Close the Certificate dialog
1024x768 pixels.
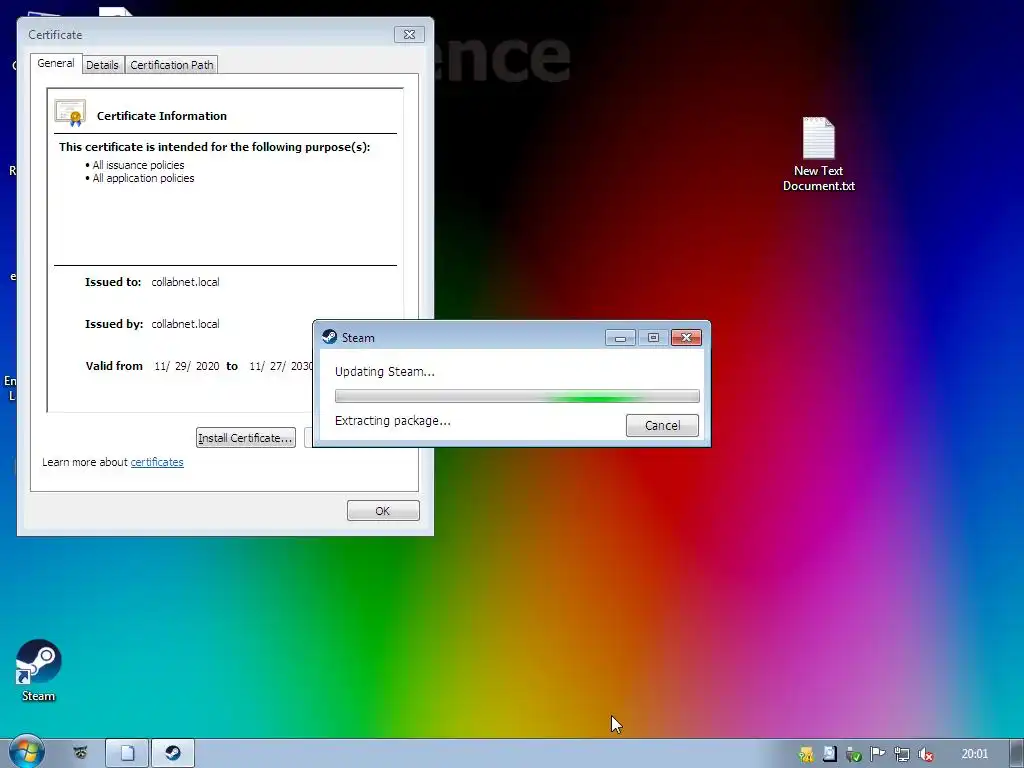[x=409, y=35]
